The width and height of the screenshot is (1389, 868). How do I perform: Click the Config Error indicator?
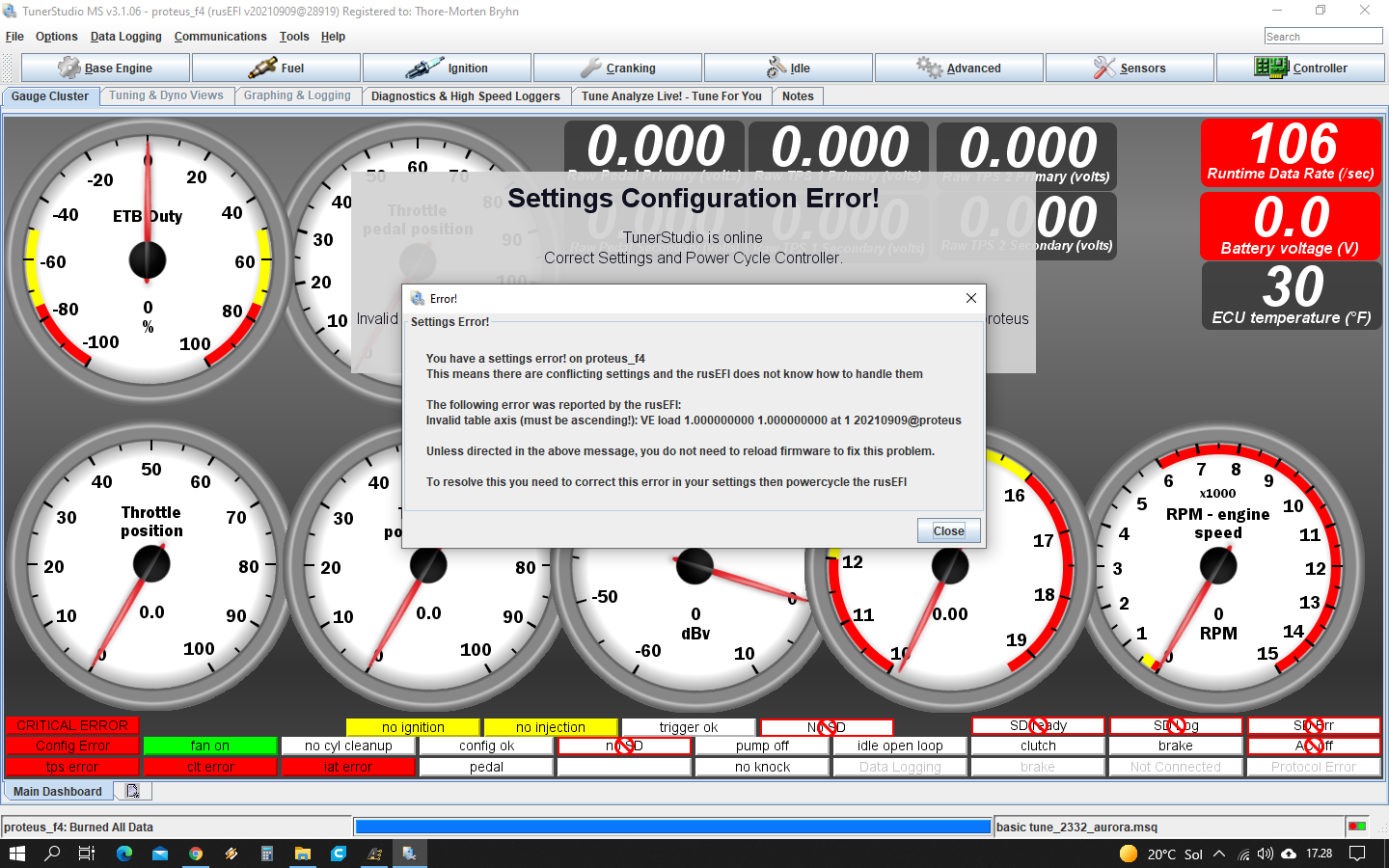pyautogui.click(x=72, y=746)
